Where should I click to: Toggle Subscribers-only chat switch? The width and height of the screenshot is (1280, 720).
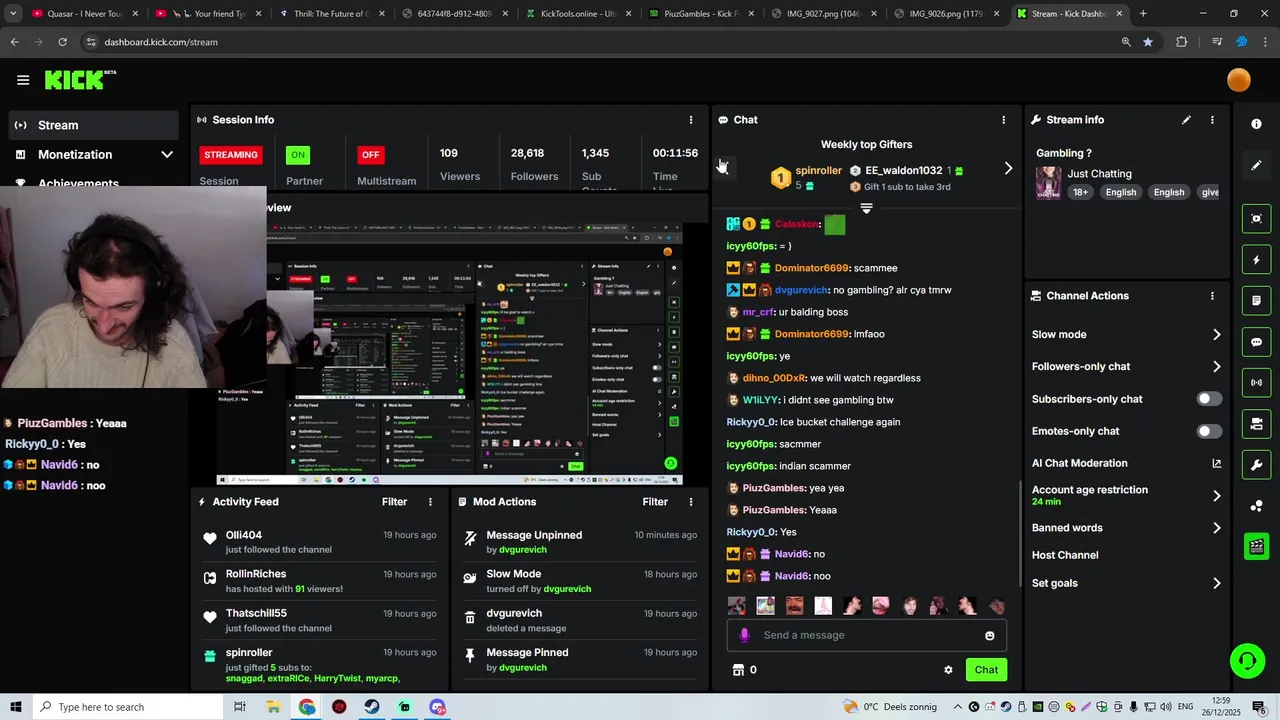tap(1209, 399)
